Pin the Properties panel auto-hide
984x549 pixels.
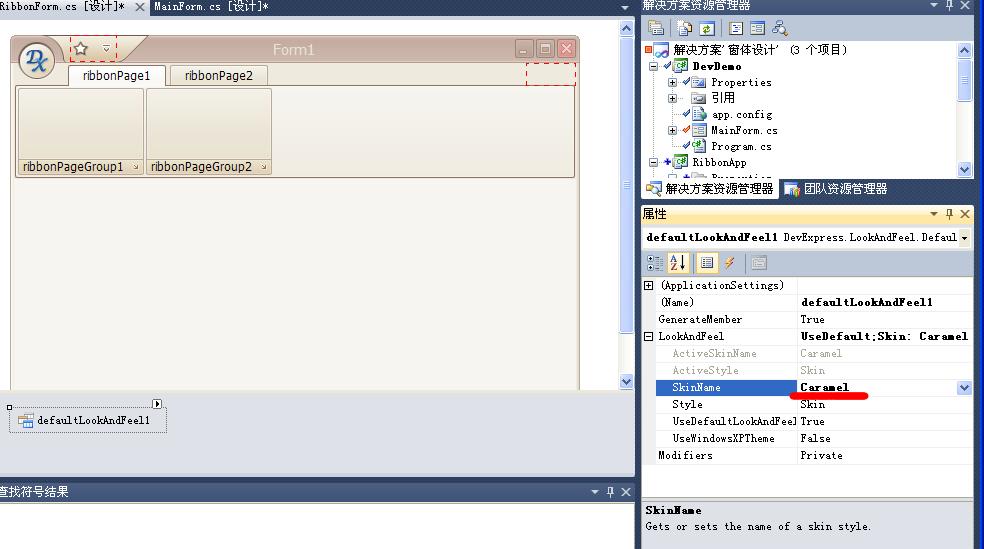[949, 214]
